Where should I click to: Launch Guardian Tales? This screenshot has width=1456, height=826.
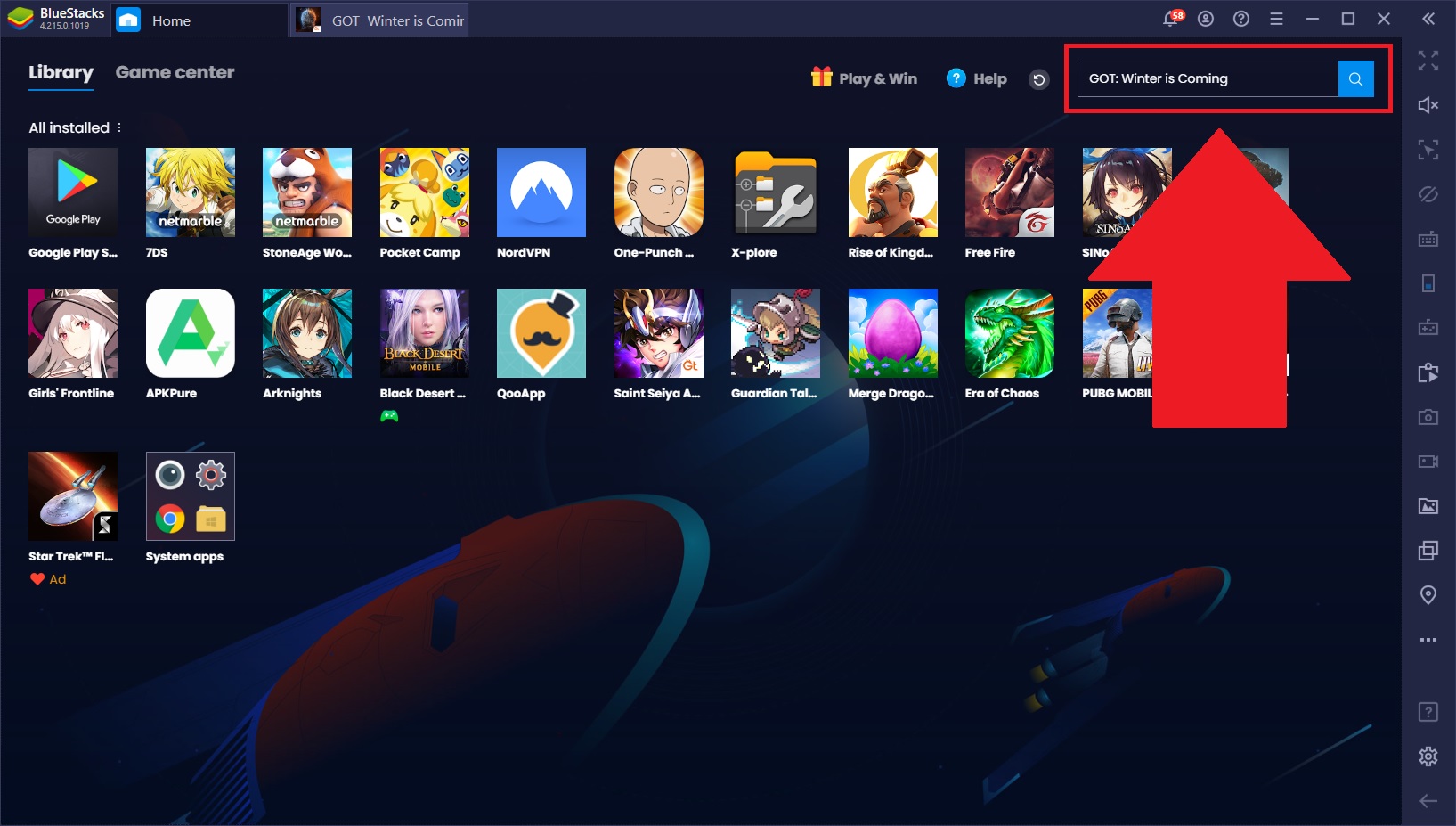click(776, 333)
